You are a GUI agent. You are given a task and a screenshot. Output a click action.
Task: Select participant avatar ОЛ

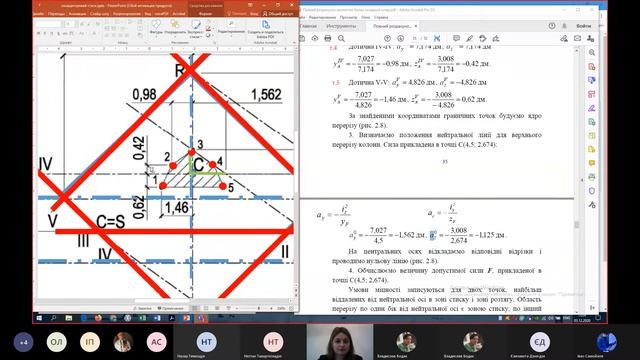56,342
